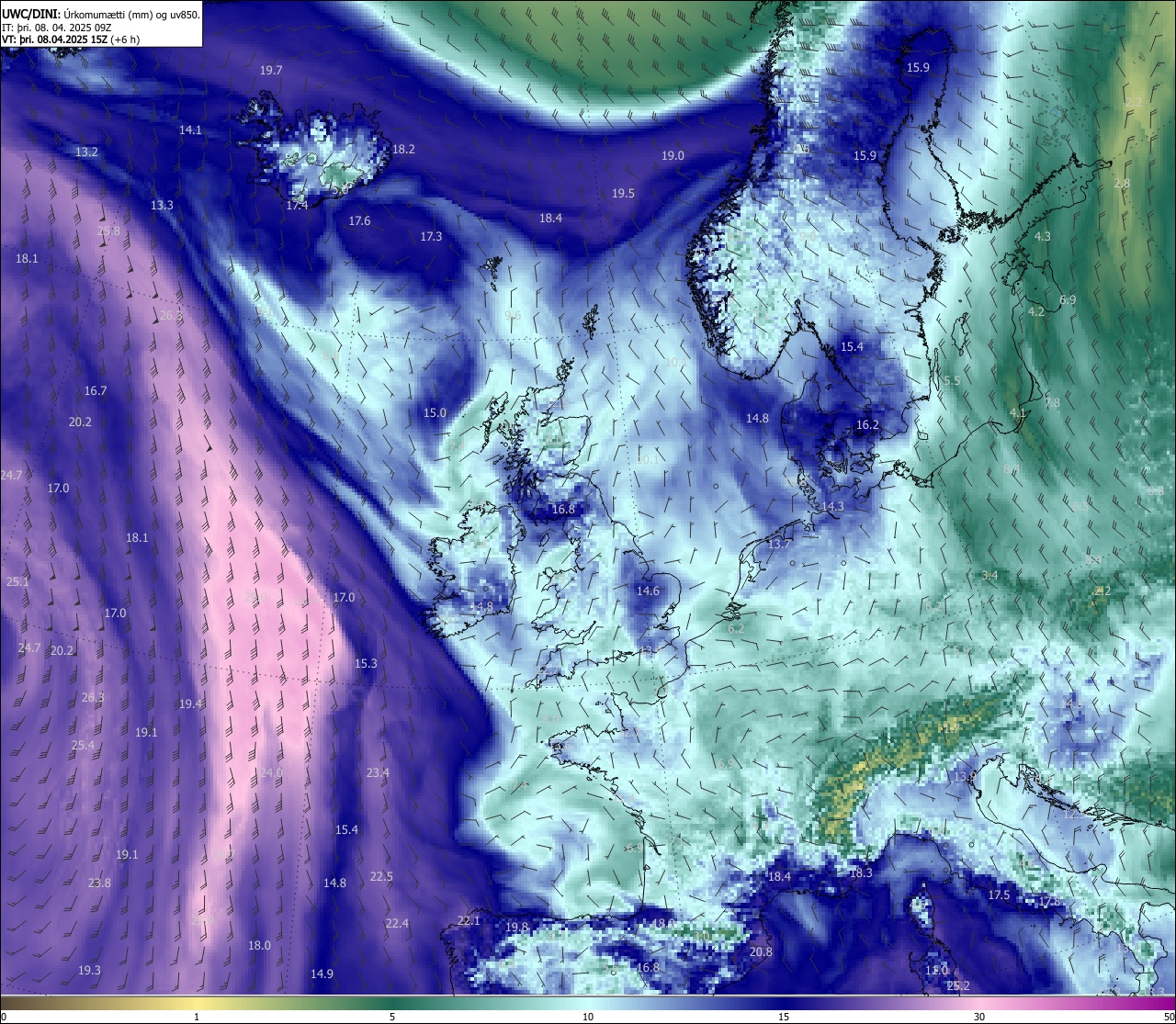Click the initial time line "IT: þri. 08. 04. 2025 09Z"
Viewport: 1176px width, 1024px height.
coord(57,28)
